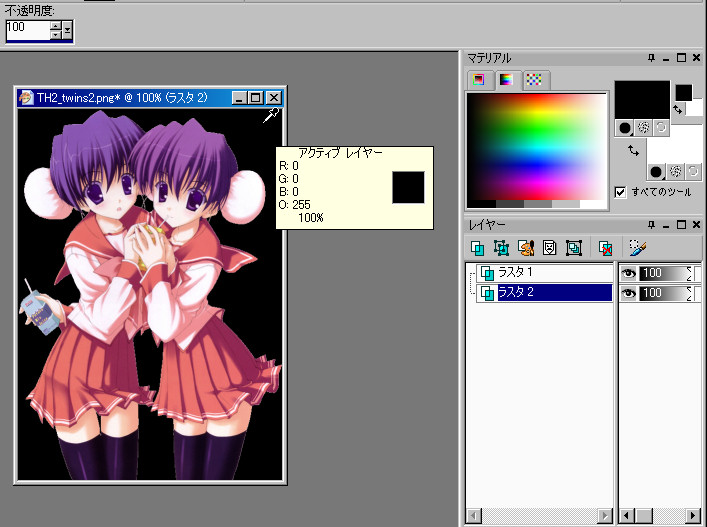Select the ラスタ 2 layer

544,292
